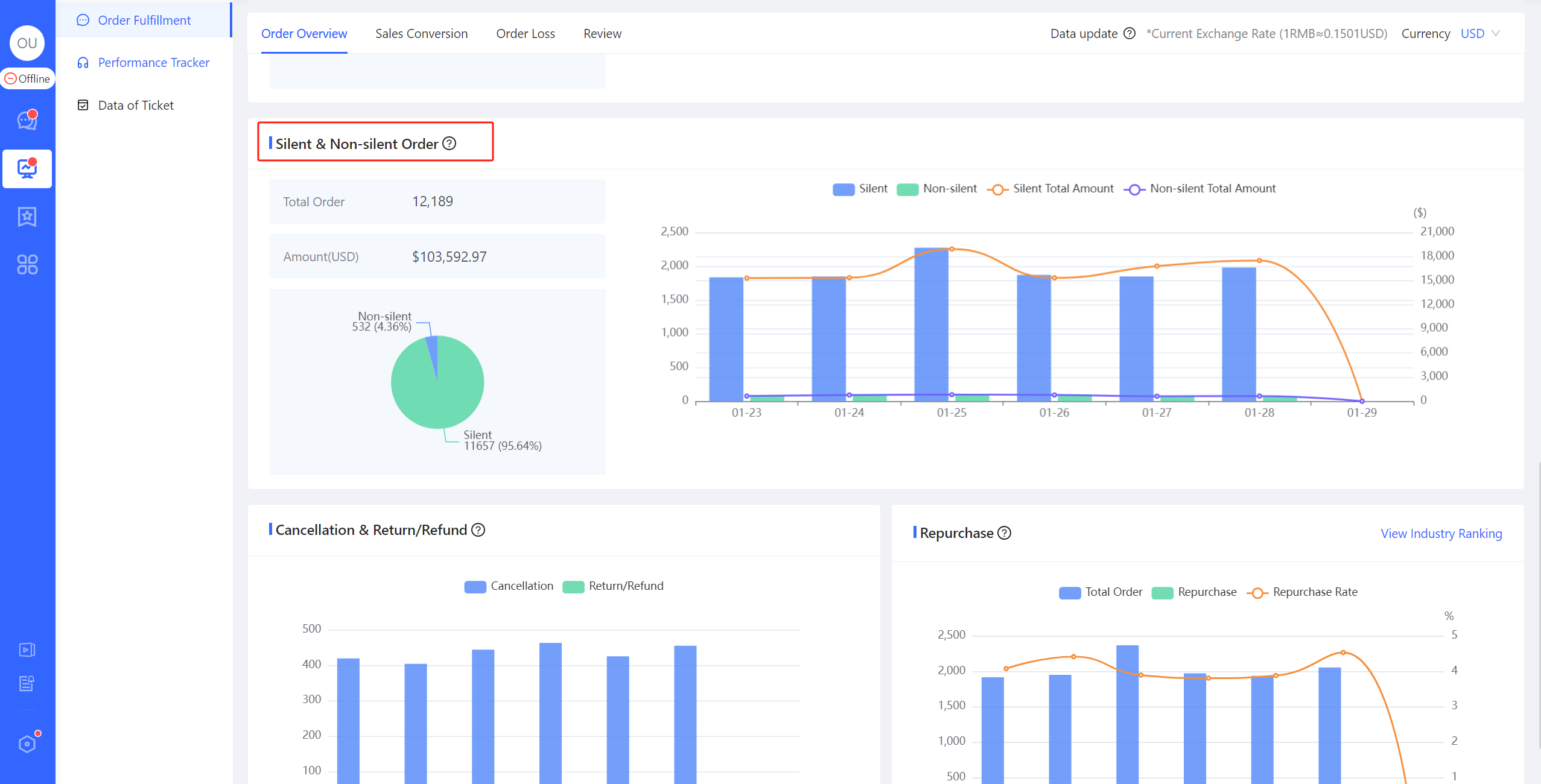Click help icon beside Repurchase
1541x784 pixels.
[1005, 533]
